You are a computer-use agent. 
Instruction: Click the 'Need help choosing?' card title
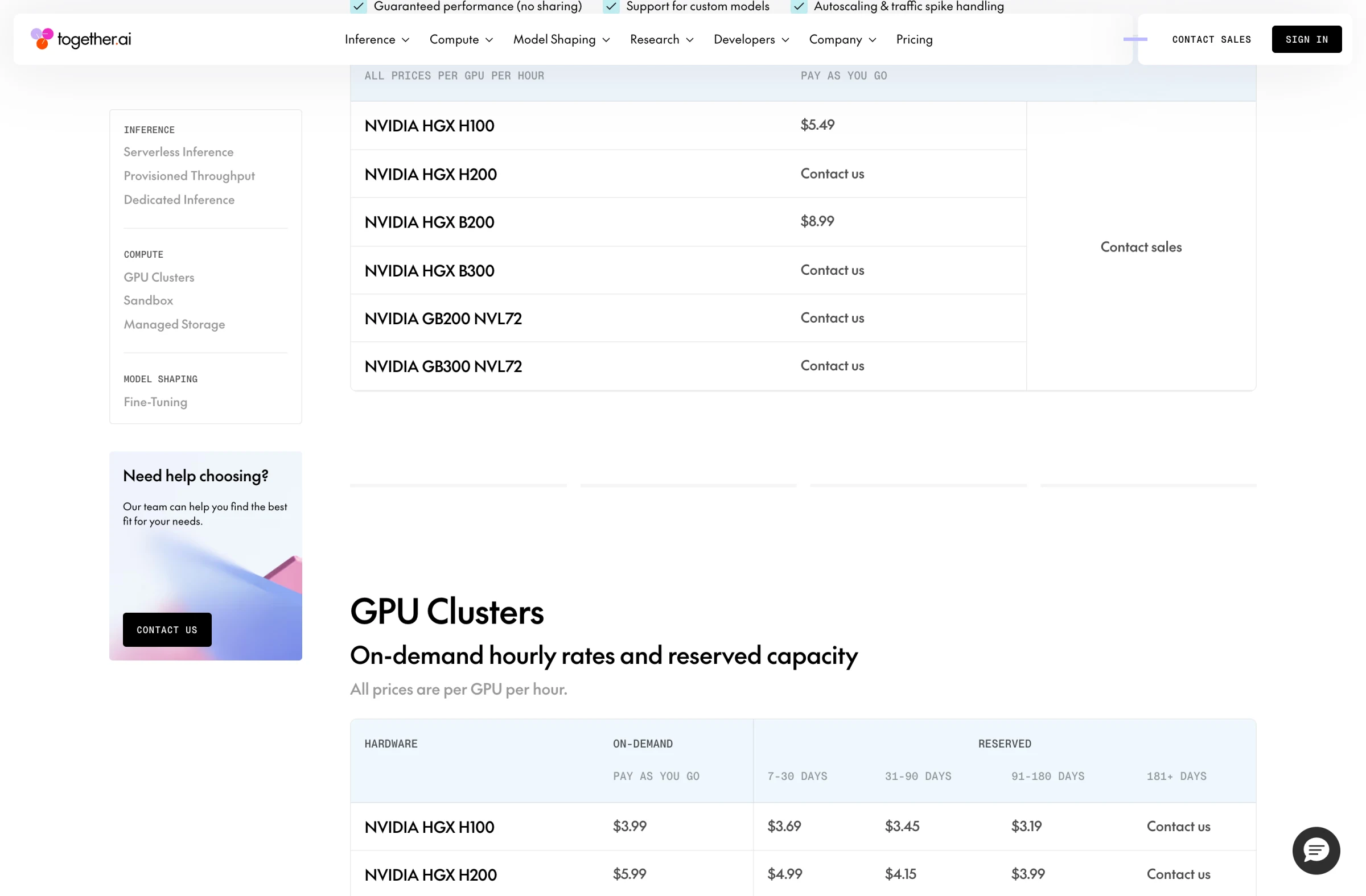point(196,476)
